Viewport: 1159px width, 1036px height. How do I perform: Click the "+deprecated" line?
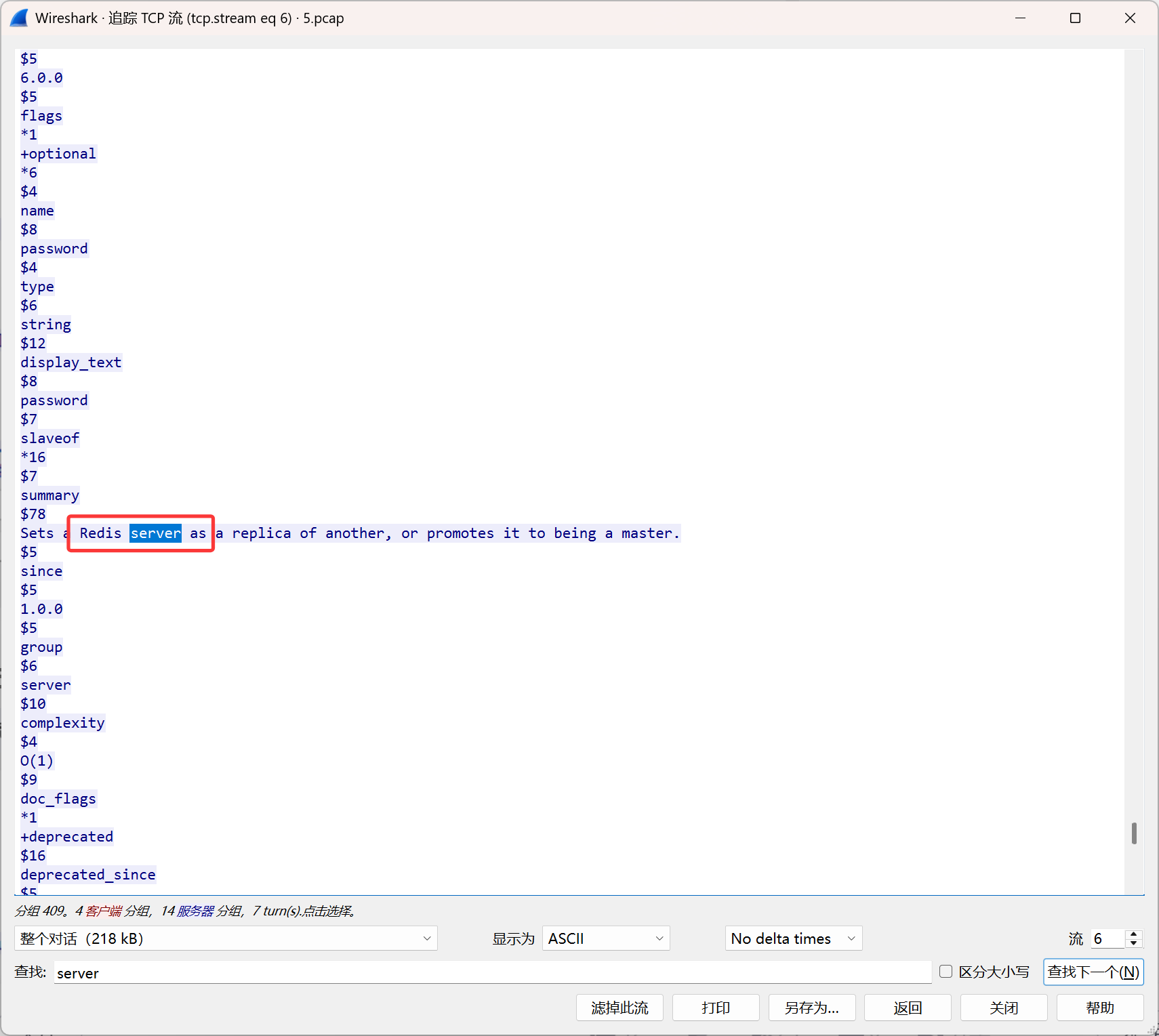(67, 837)
